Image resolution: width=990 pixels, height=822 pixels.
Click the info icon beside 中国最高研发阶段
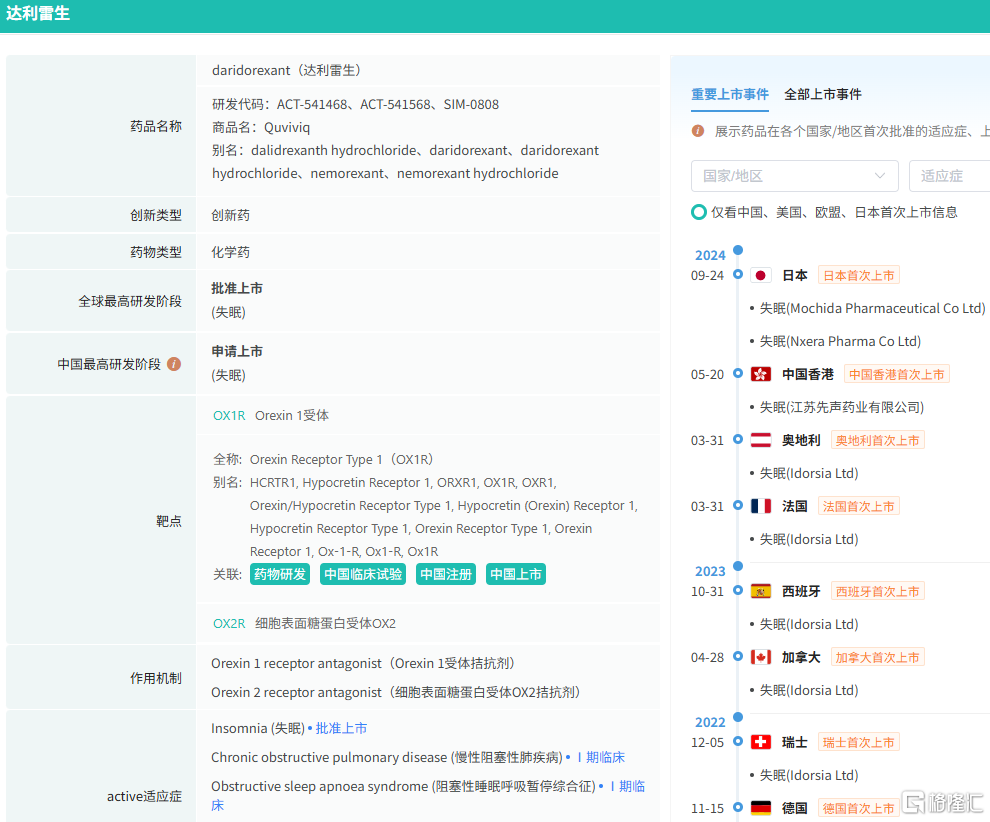[x=174, y=364]
